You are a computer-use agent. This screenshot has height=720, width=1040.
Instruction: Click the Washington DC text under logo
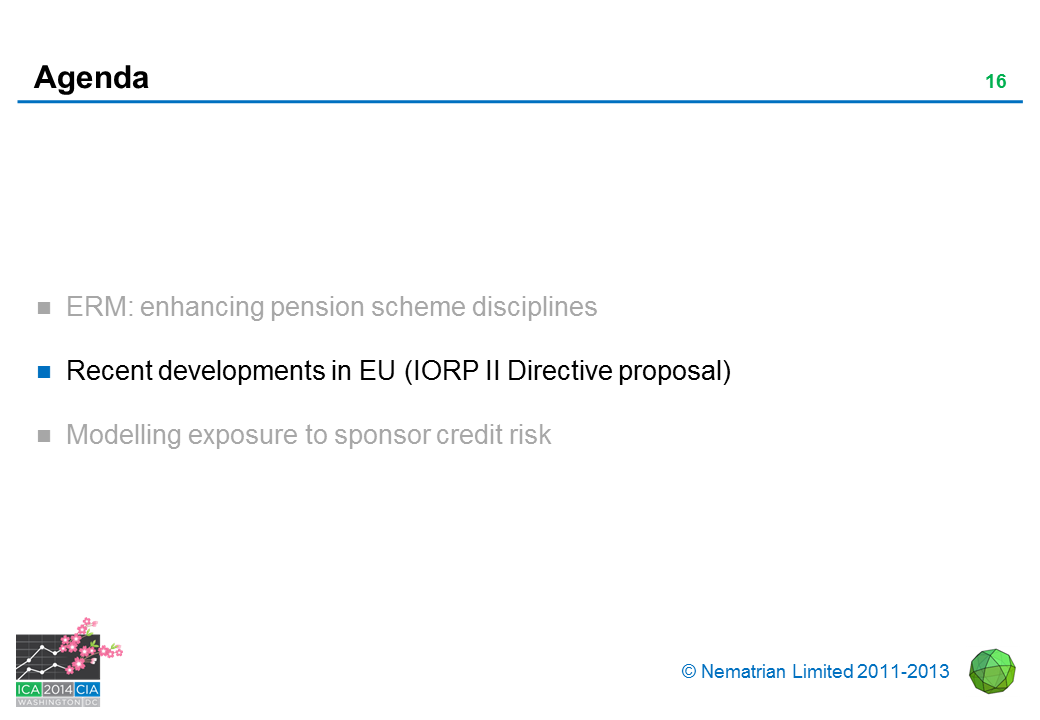(x=58, y=702)
